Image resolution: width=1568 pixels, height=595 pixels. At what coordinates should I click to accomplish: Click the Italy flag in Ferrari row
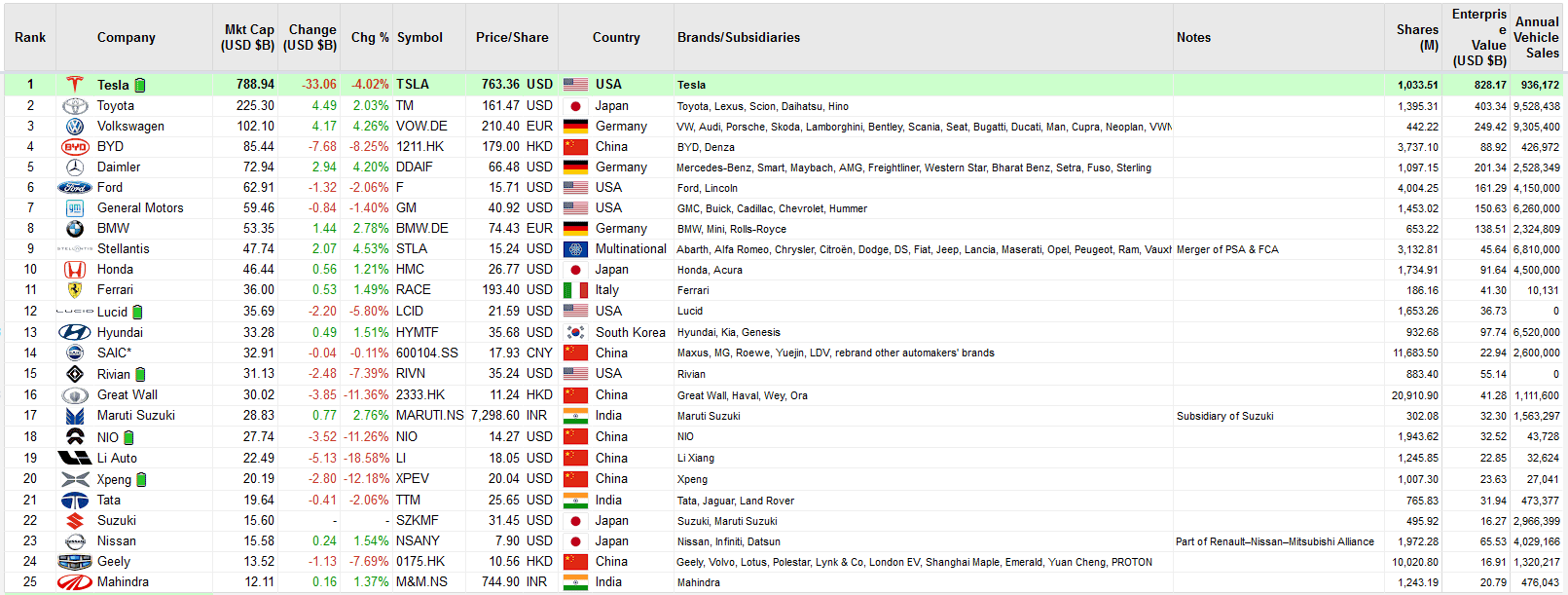tap(575, 290)
